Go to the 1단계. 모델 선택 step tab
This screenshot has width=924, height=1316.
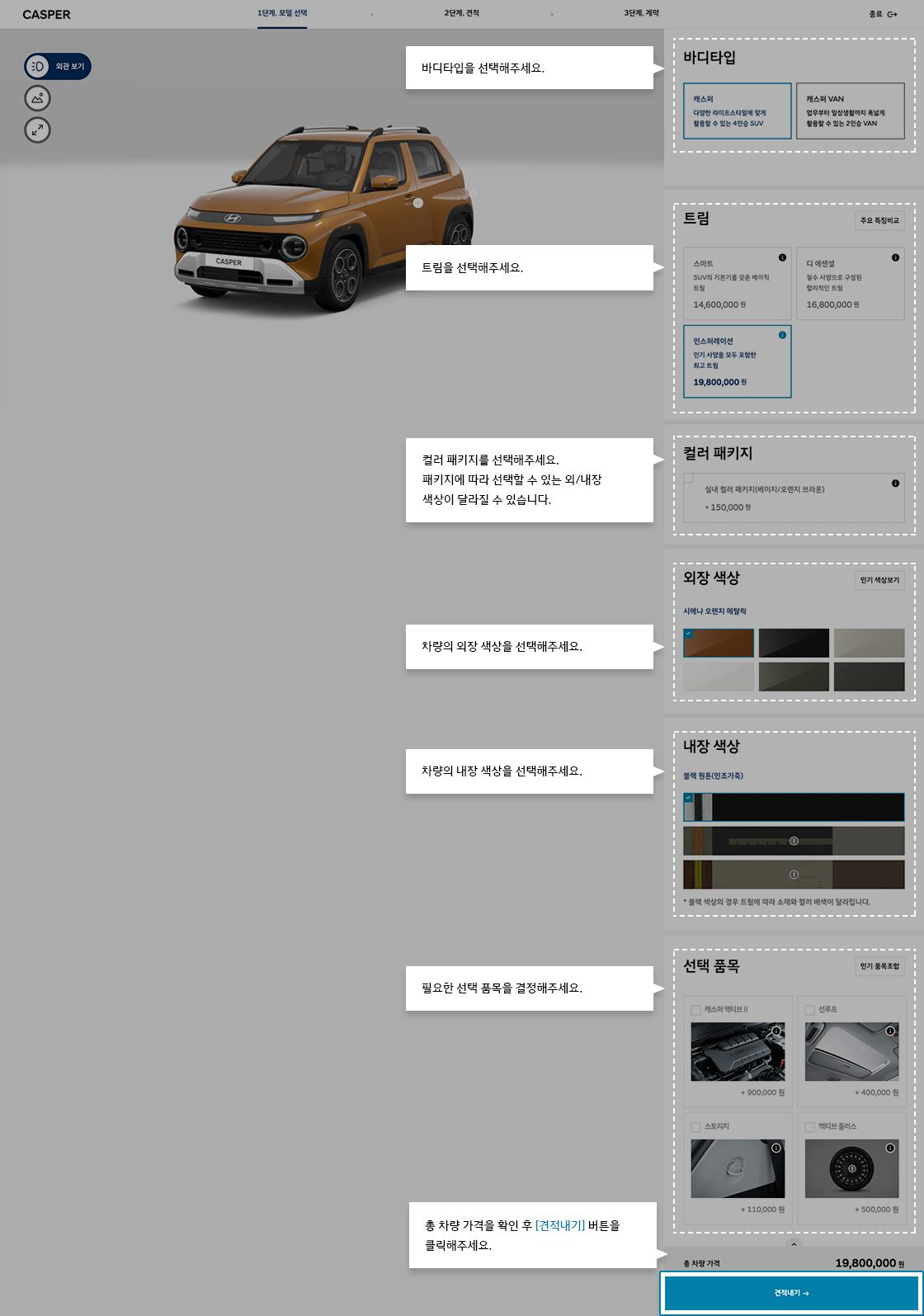tap(282, 13)
